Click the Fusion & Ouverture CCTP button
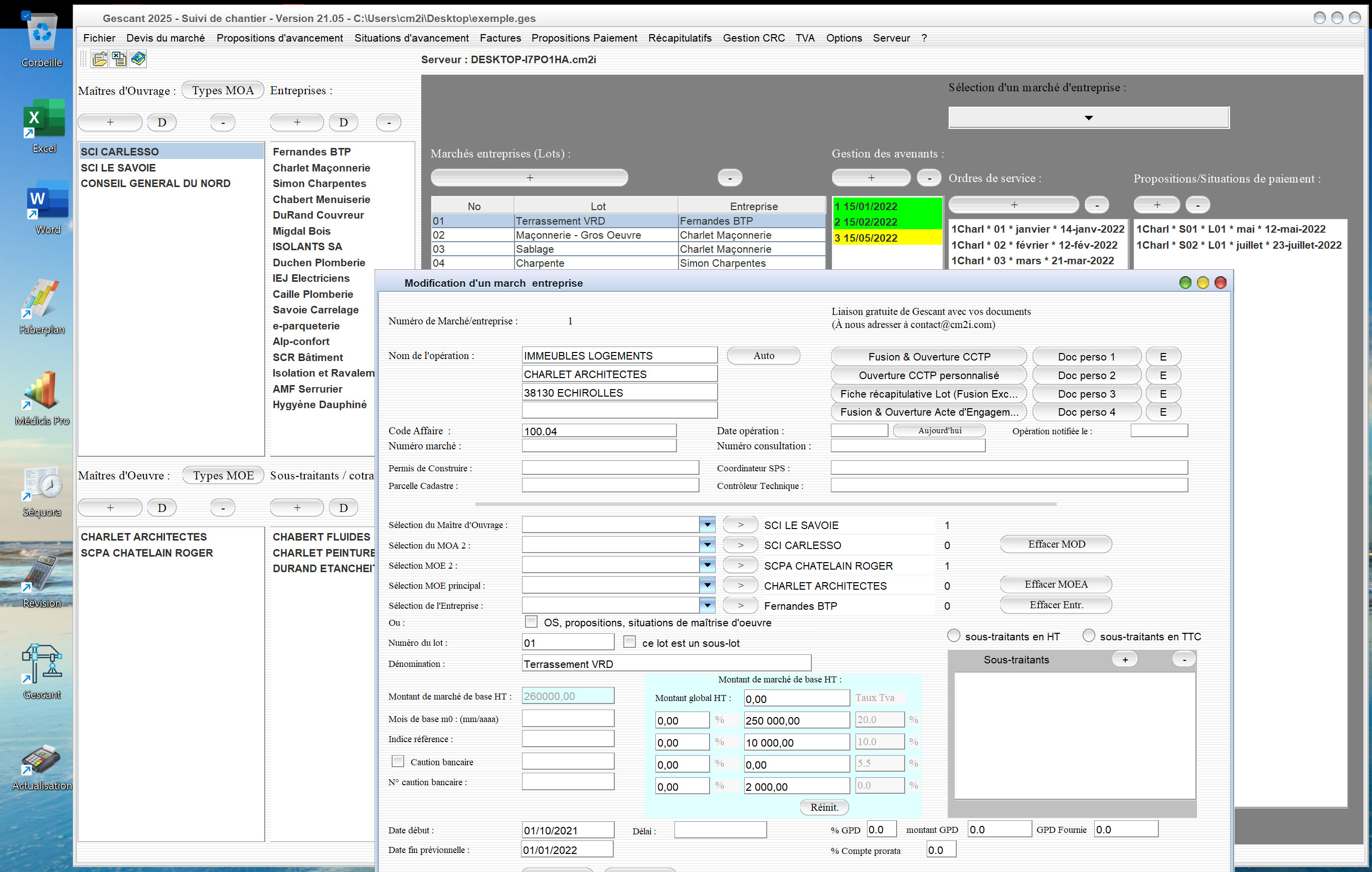Screen dimensions: 1372x872 [x=929, y=357]
